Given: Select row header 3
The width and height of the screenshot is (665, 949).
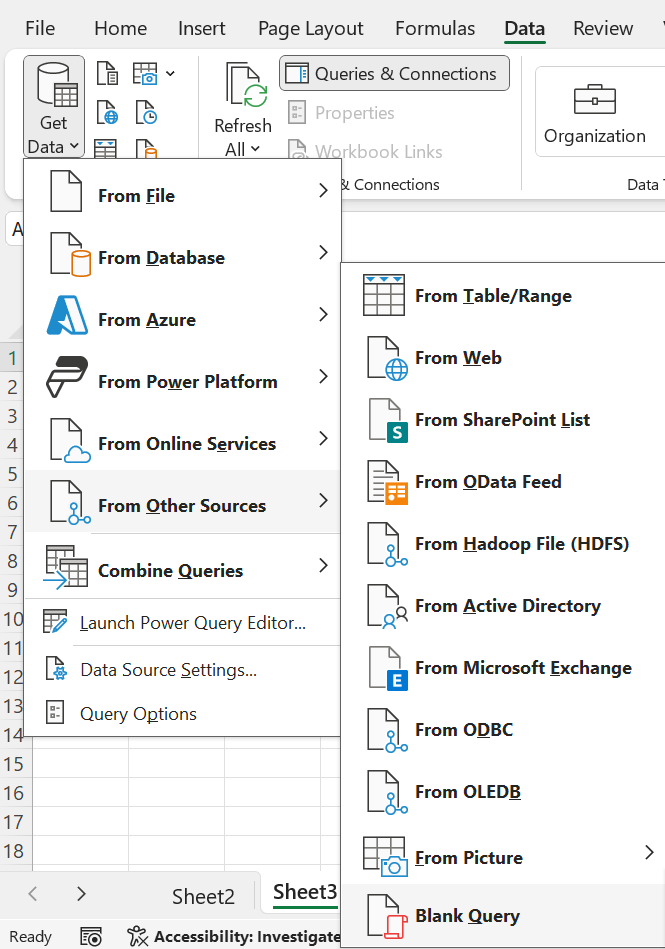Looking at the screenshot, I should click(12, 416).
